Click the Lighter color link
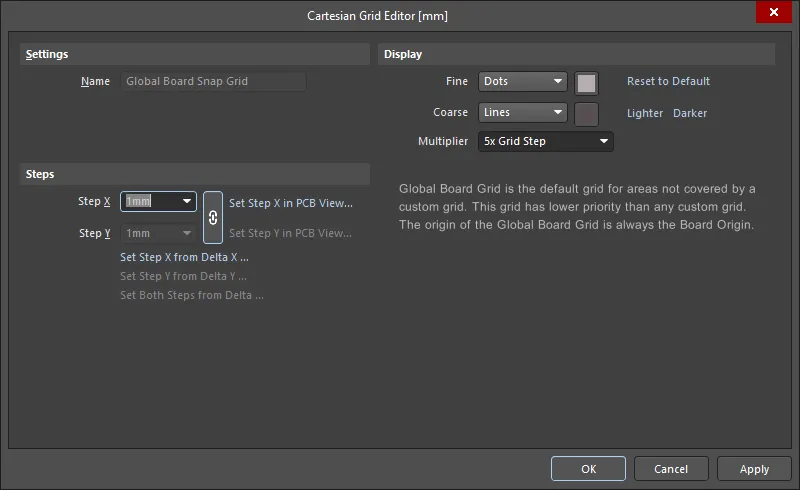Image resolution: width=800 pixels, height=490 pixels. click(x=645, y=113)
